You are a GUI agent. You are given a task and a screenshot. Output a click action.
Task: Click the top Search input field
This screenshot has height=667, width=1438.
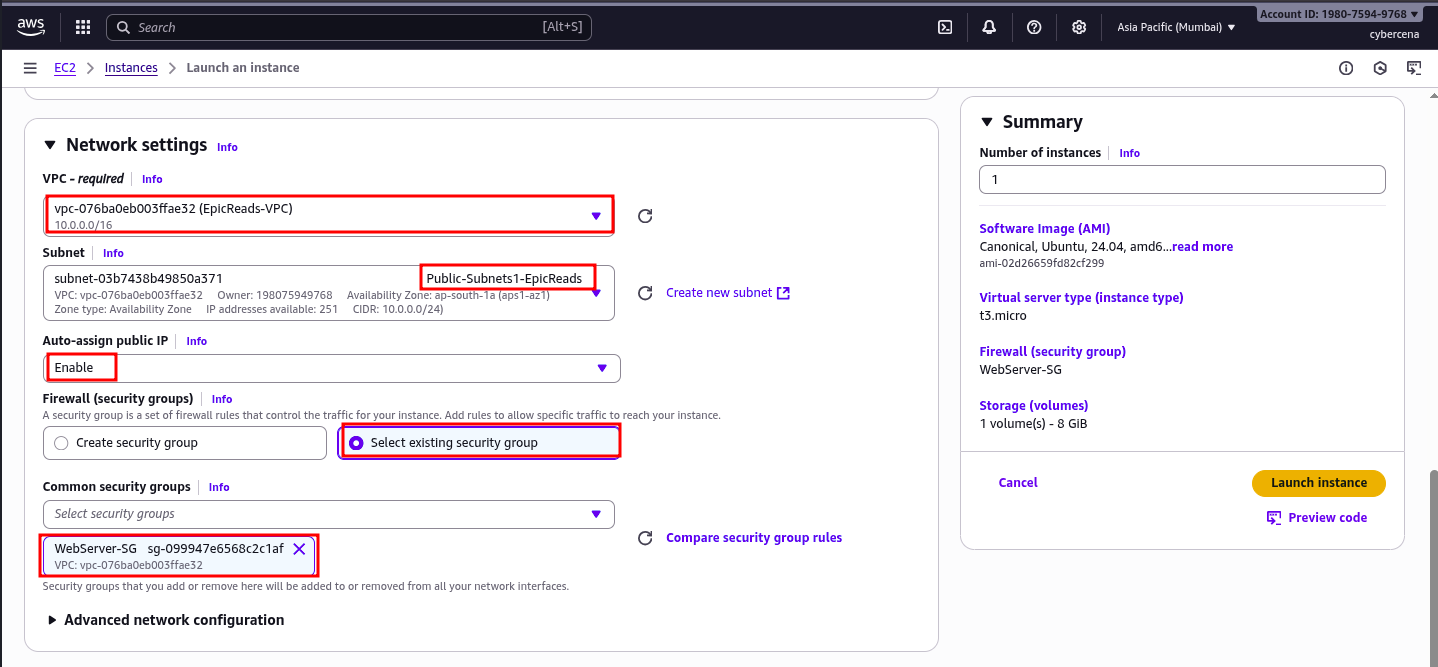point(349,27)
